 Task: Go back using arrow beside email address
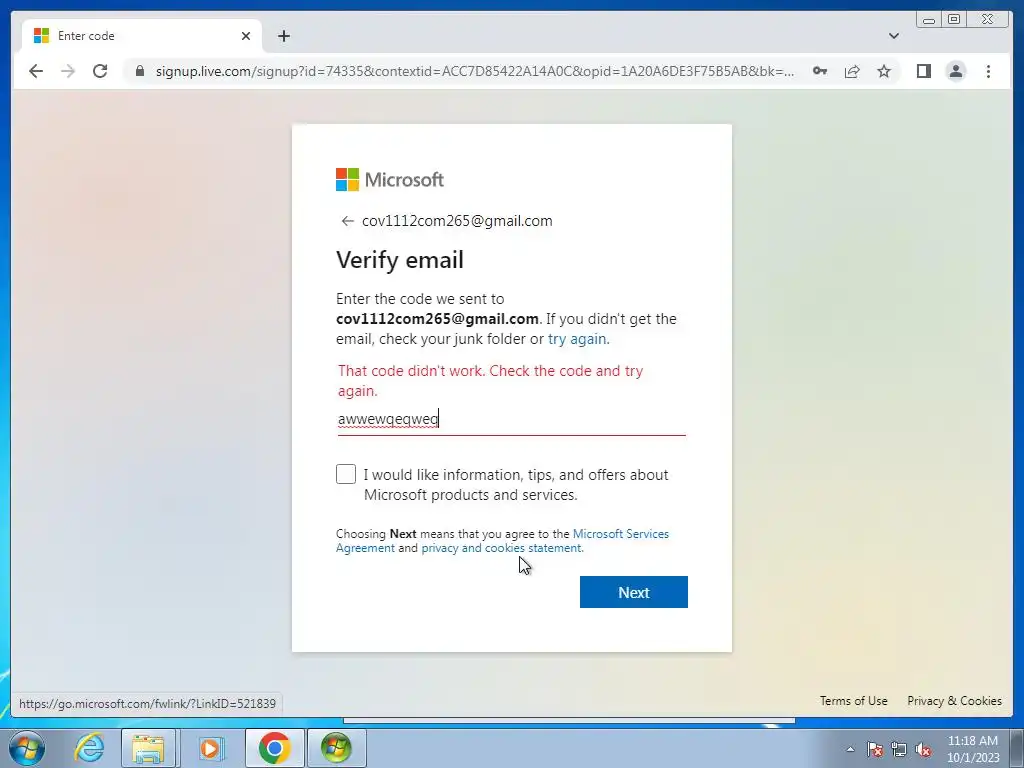pyautogui.click(x=347, y=221)
